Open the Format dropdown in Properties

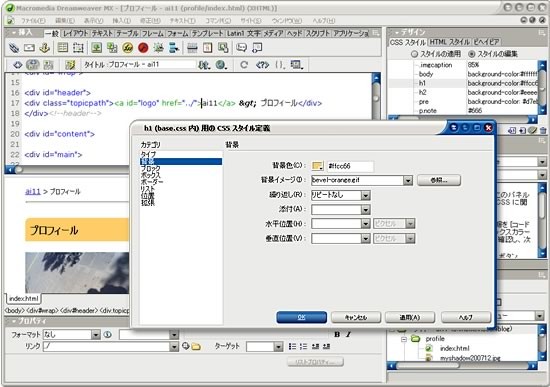(96, 335)
